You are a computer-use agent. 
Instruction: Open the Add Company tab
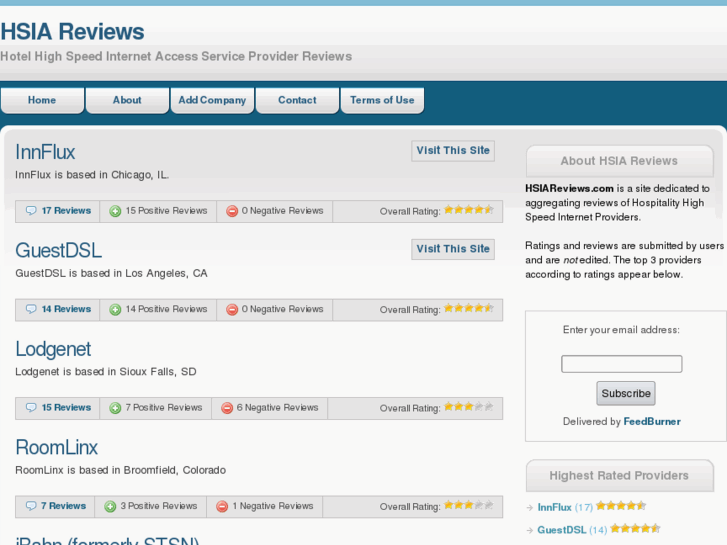tap(212, 100)
